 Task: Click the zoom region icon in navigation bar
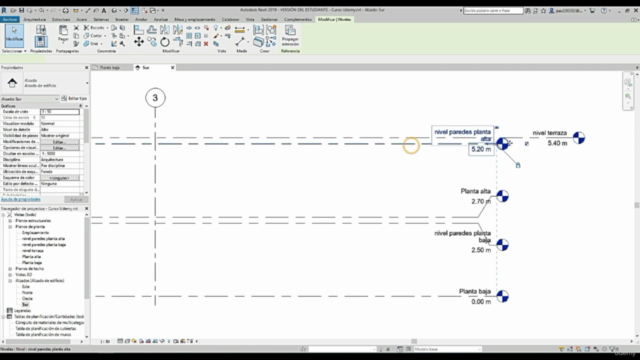pos(628,97)
